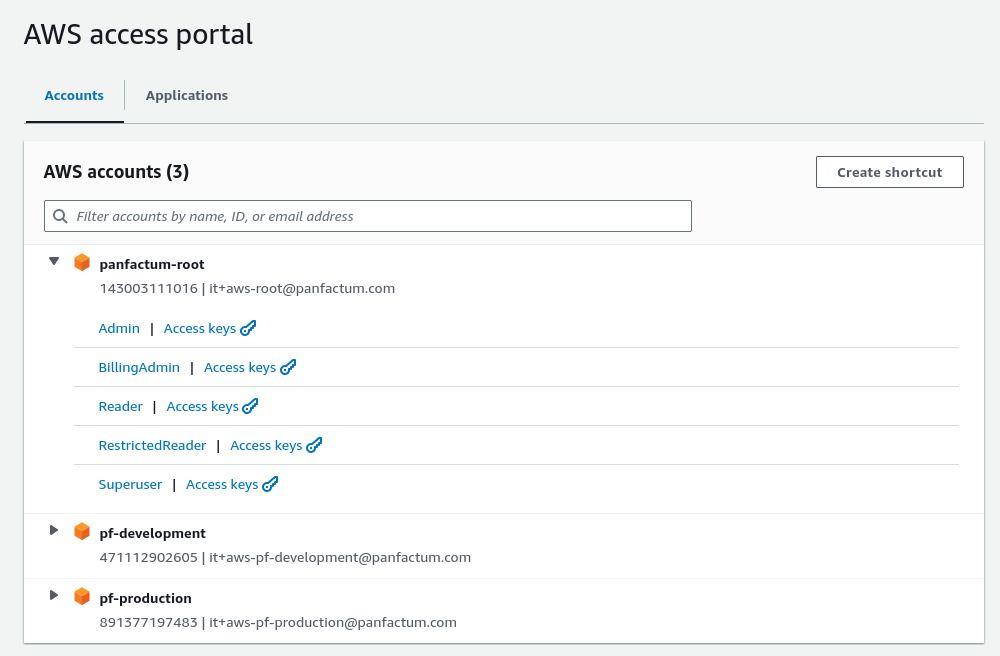Click the key icon beside BillingAdmin's Access keys

click(288, 366)
